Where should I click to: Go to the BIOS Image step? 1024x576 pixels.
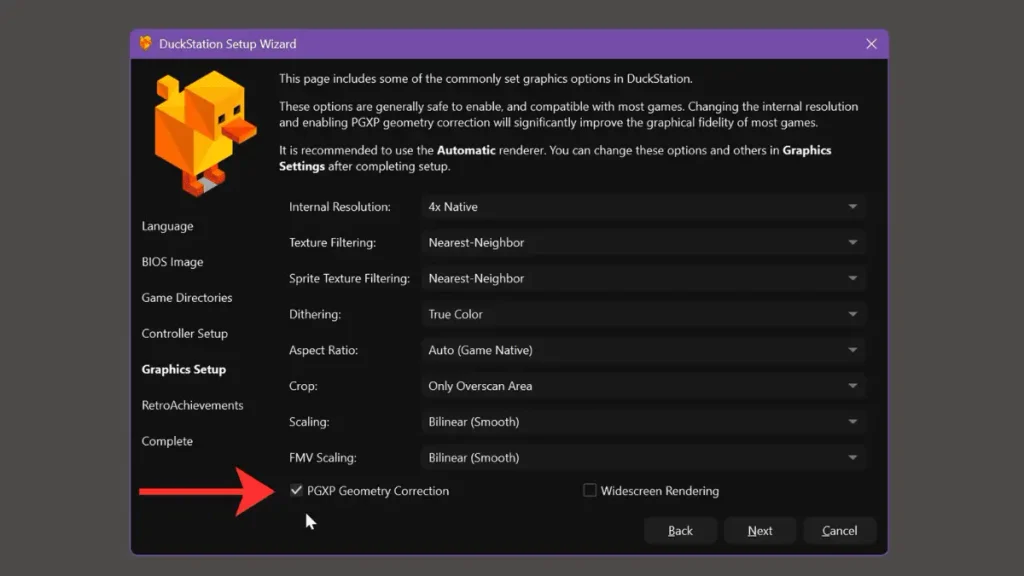tap(172, 262)
